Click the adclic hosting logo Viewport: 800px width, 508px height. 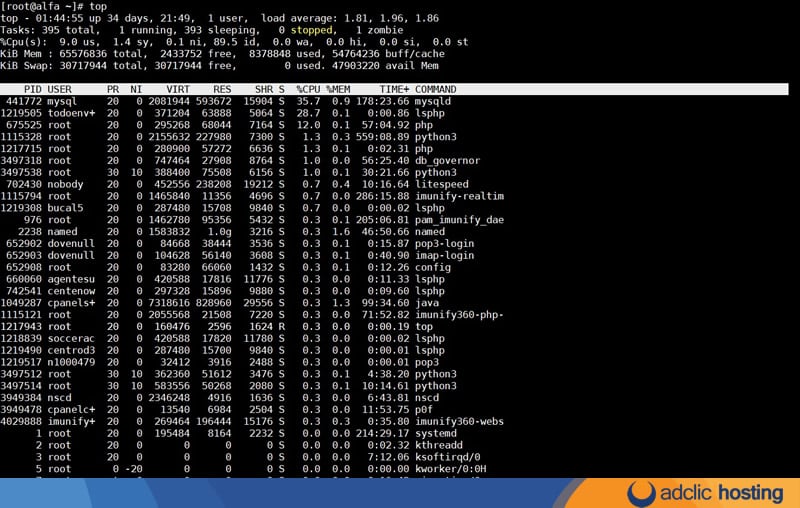click(x=705, y=493)
